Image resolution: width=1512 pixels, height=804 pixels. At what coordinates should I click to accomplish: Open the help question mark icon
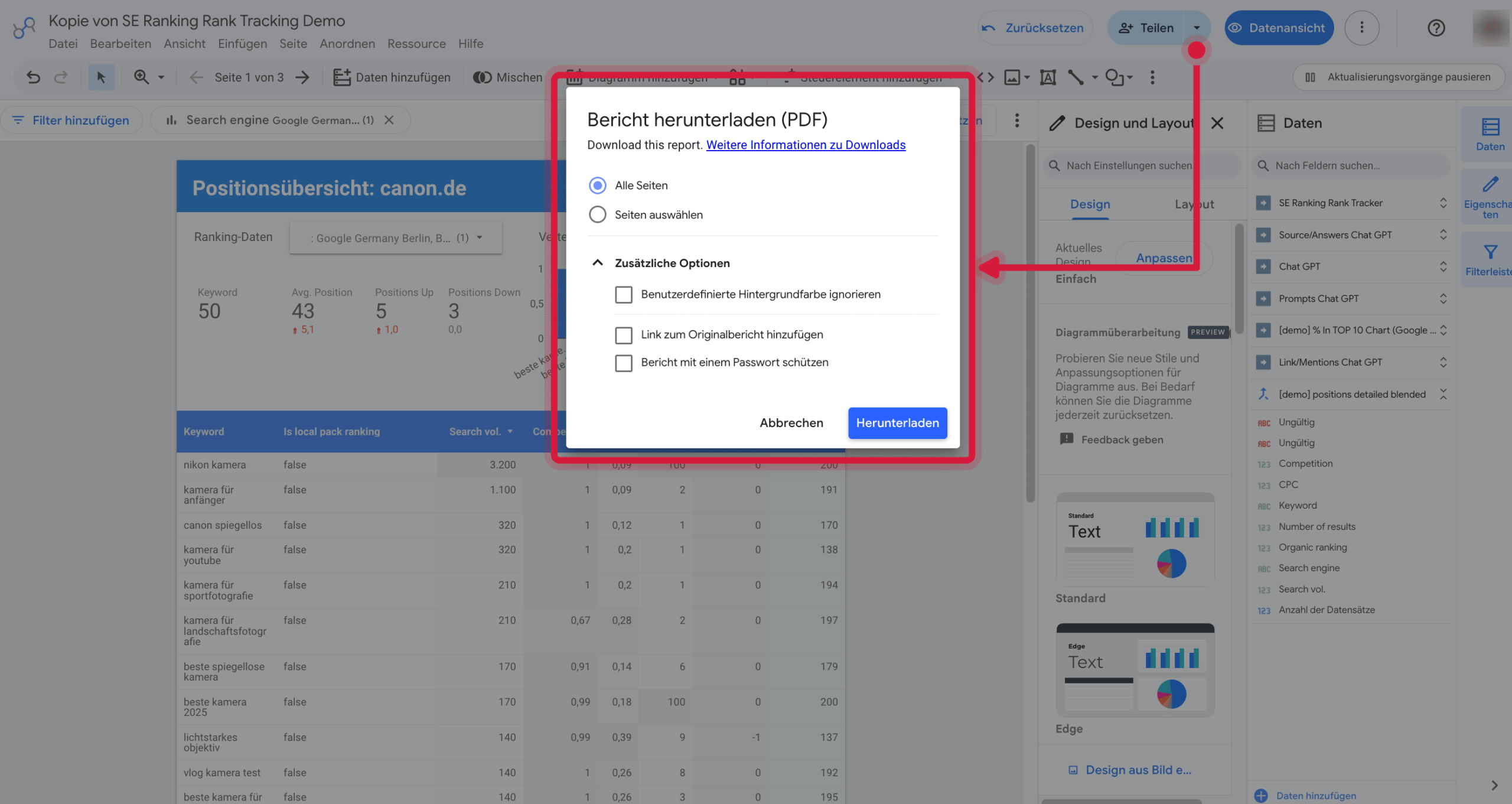1436,28
